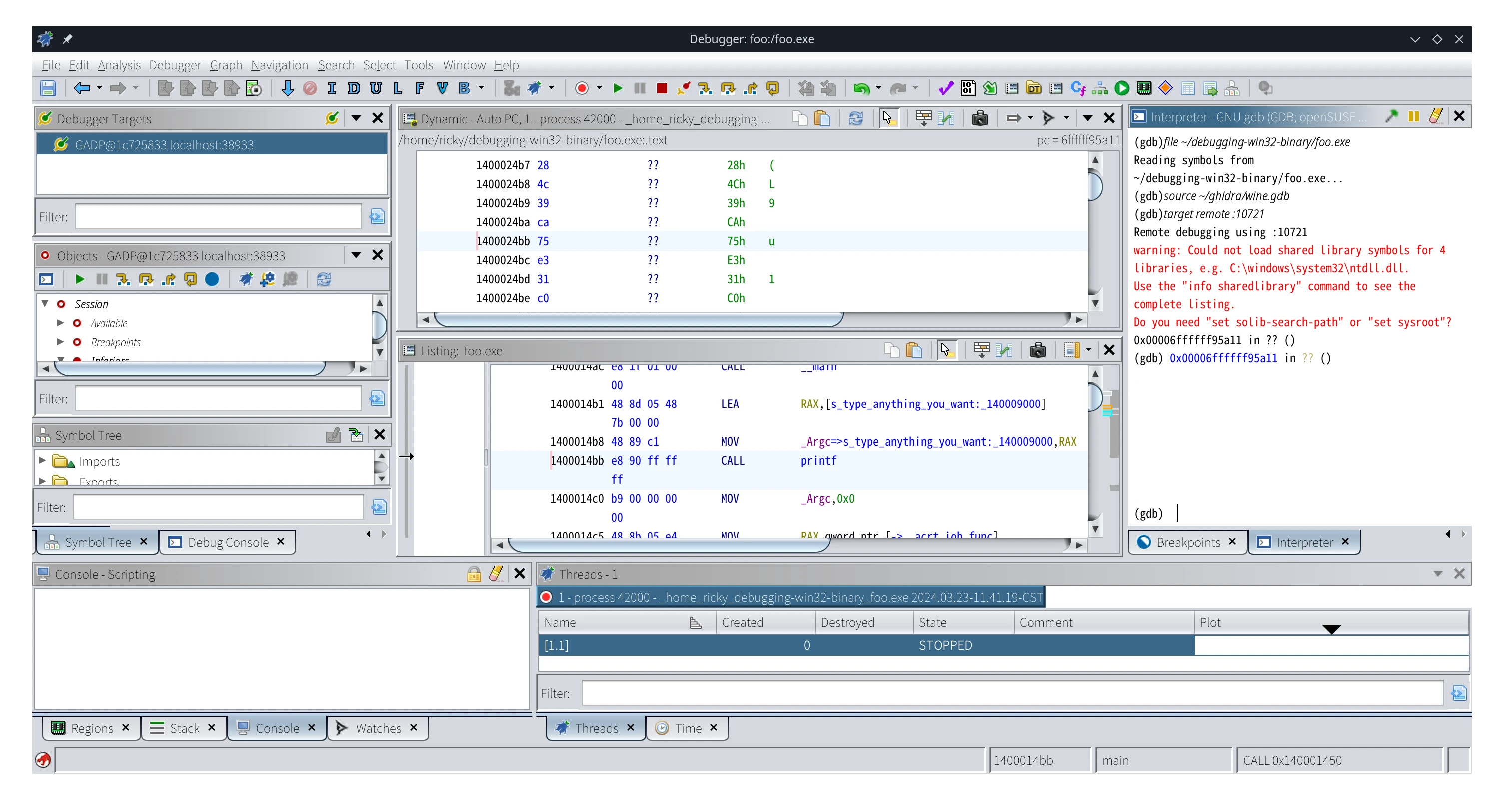Image resolution: width=1504 pixels, height=812 pixels.
Task: Toggle scroll lock in Scripting Console
Action: click(x=474, y=574)
